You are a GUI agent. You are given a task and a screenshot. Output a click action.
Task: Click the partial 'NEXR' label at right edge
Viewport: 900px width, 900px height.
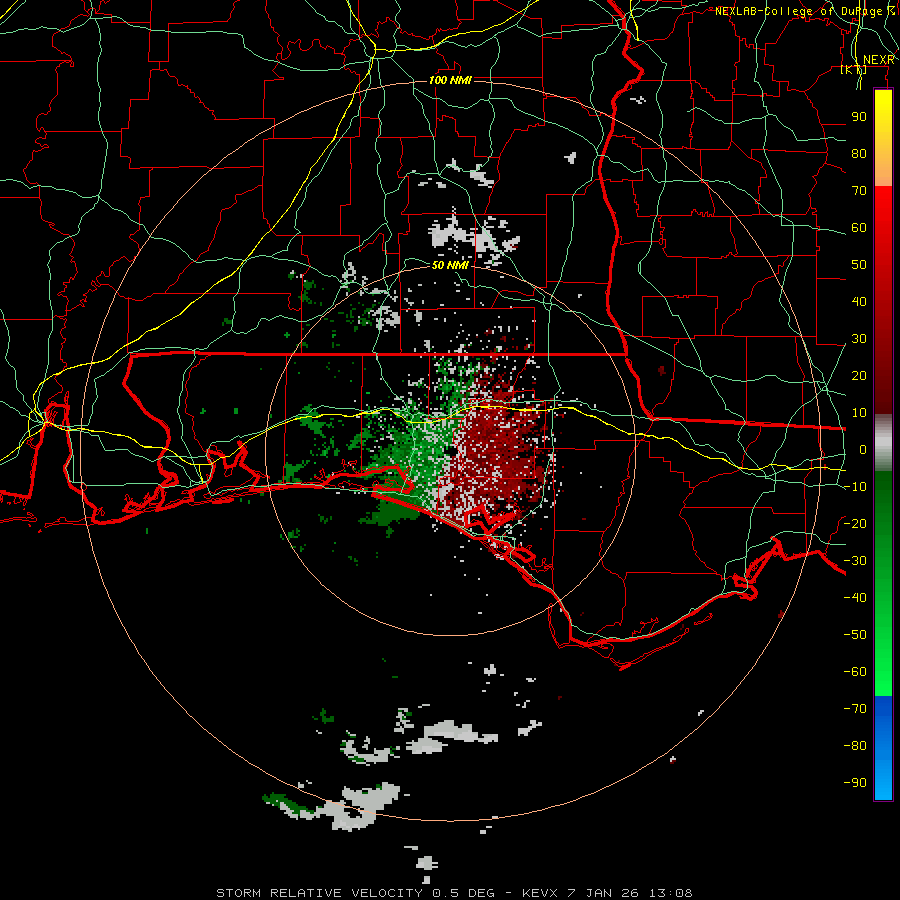879,60
